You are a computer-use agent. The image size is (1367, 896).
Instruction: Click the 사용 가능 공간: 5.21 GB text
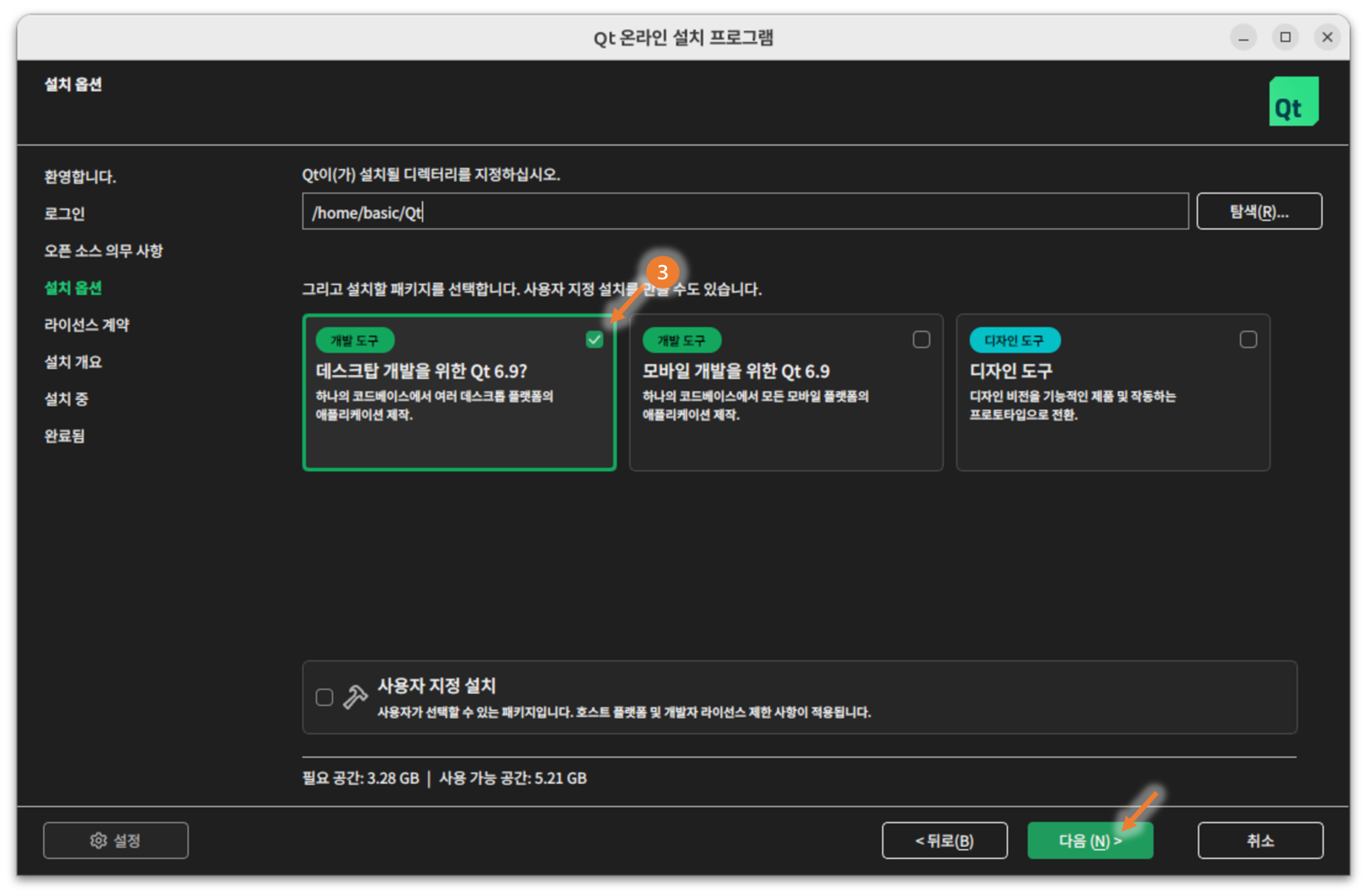coord(513,778)
